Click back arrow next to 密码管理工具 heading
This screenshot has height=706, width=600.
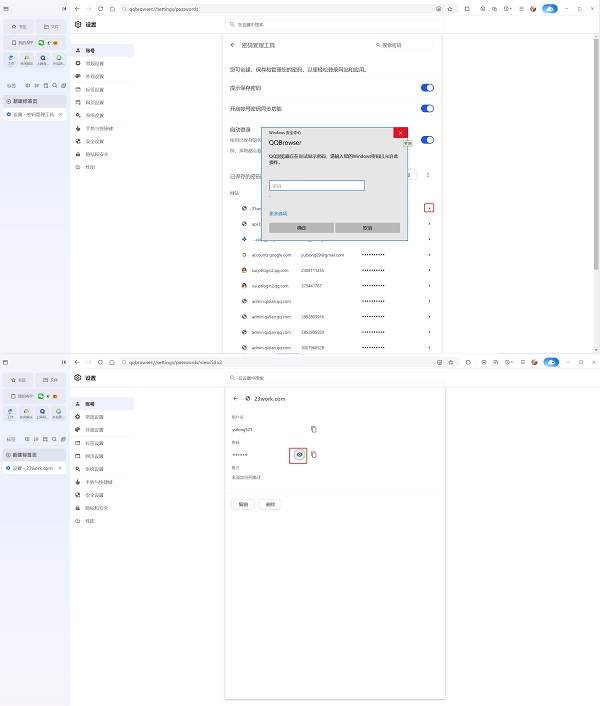(234, 45)
